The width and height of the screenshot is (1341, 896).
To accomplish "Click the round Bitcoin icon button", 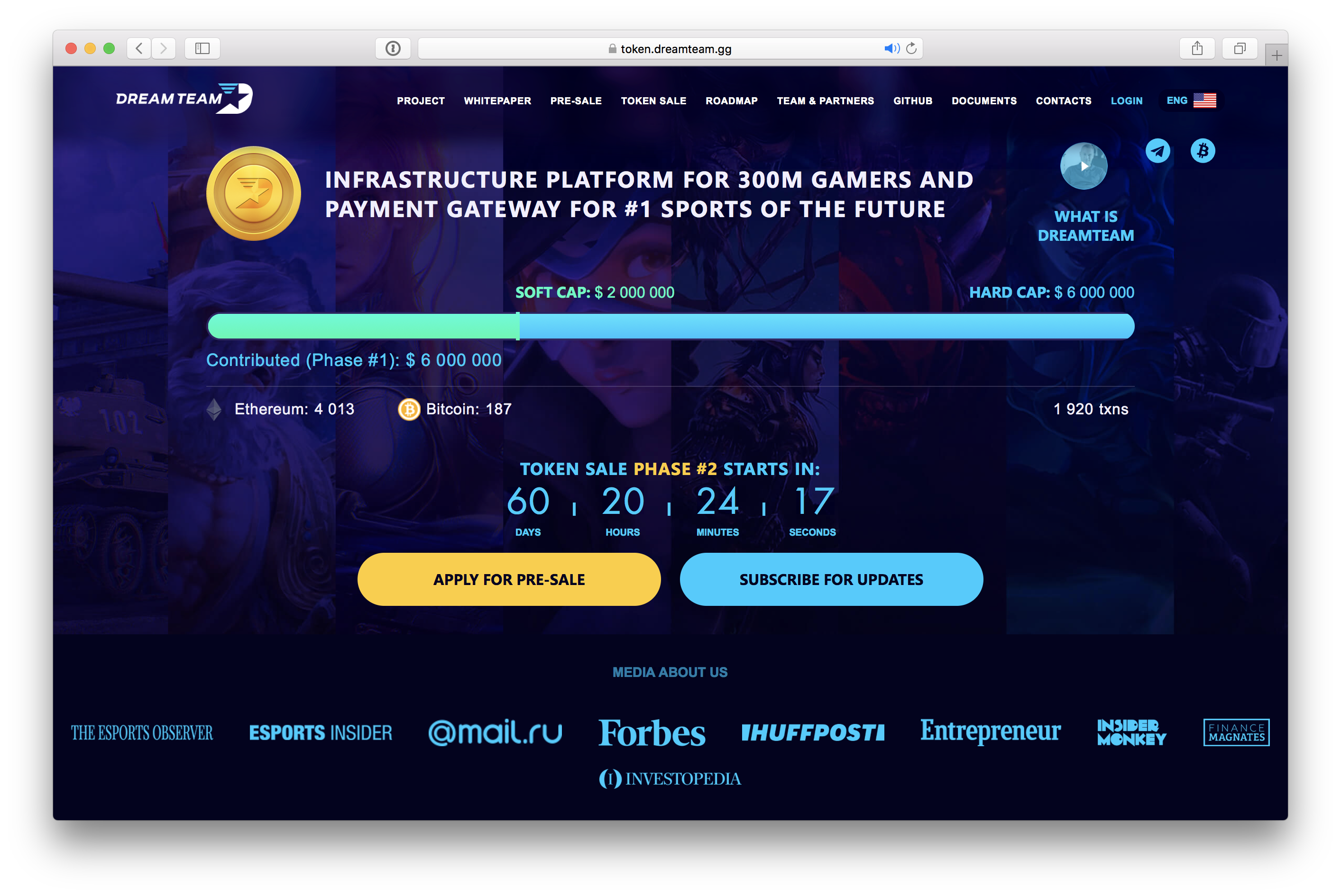I will coord(1203,151).
